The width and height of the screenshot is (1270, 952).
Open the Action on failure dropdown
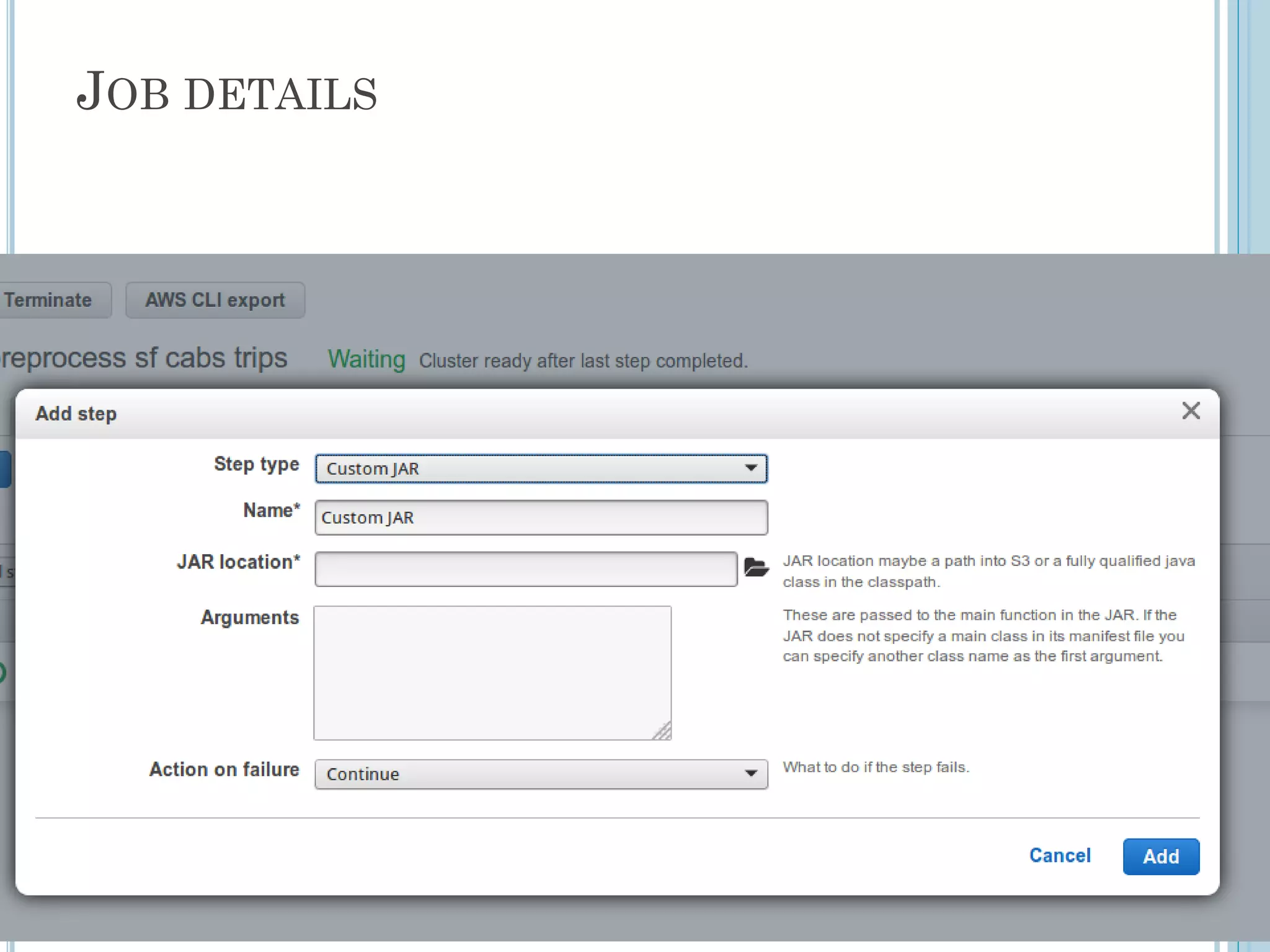(541, 774)
